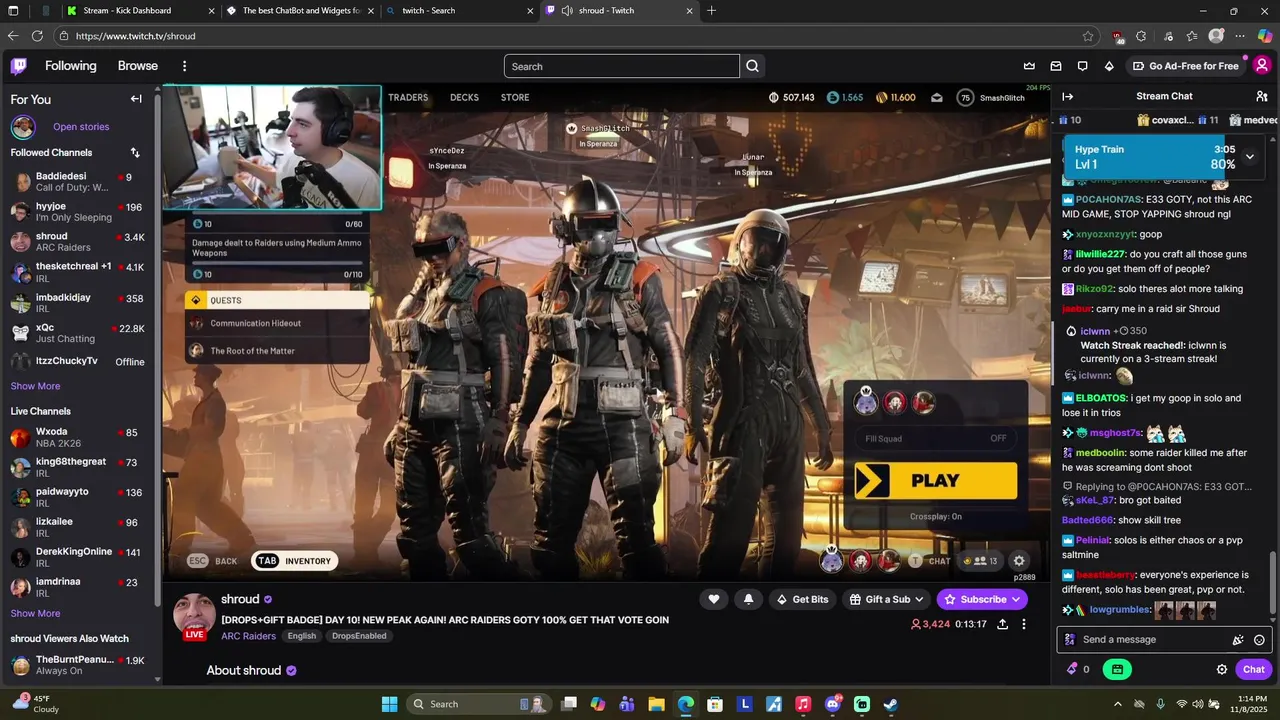Open the weather widget on taskbar
Viewport: 1280px width, 720px height.
click(x=36, y=704)
